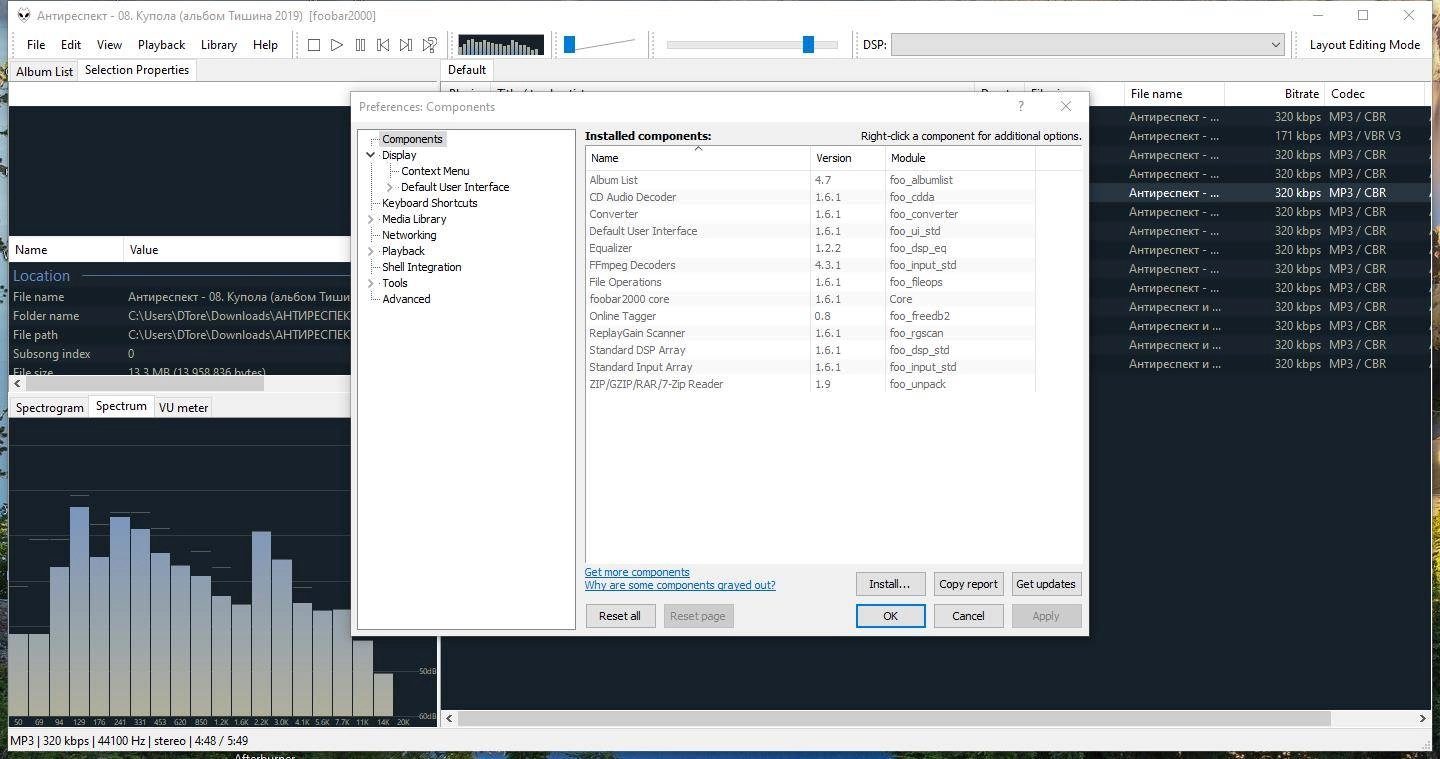Viewport: 1440px width, 759px height.
Task: Click the Codec column header in playlist
Action: (1374, 94)
